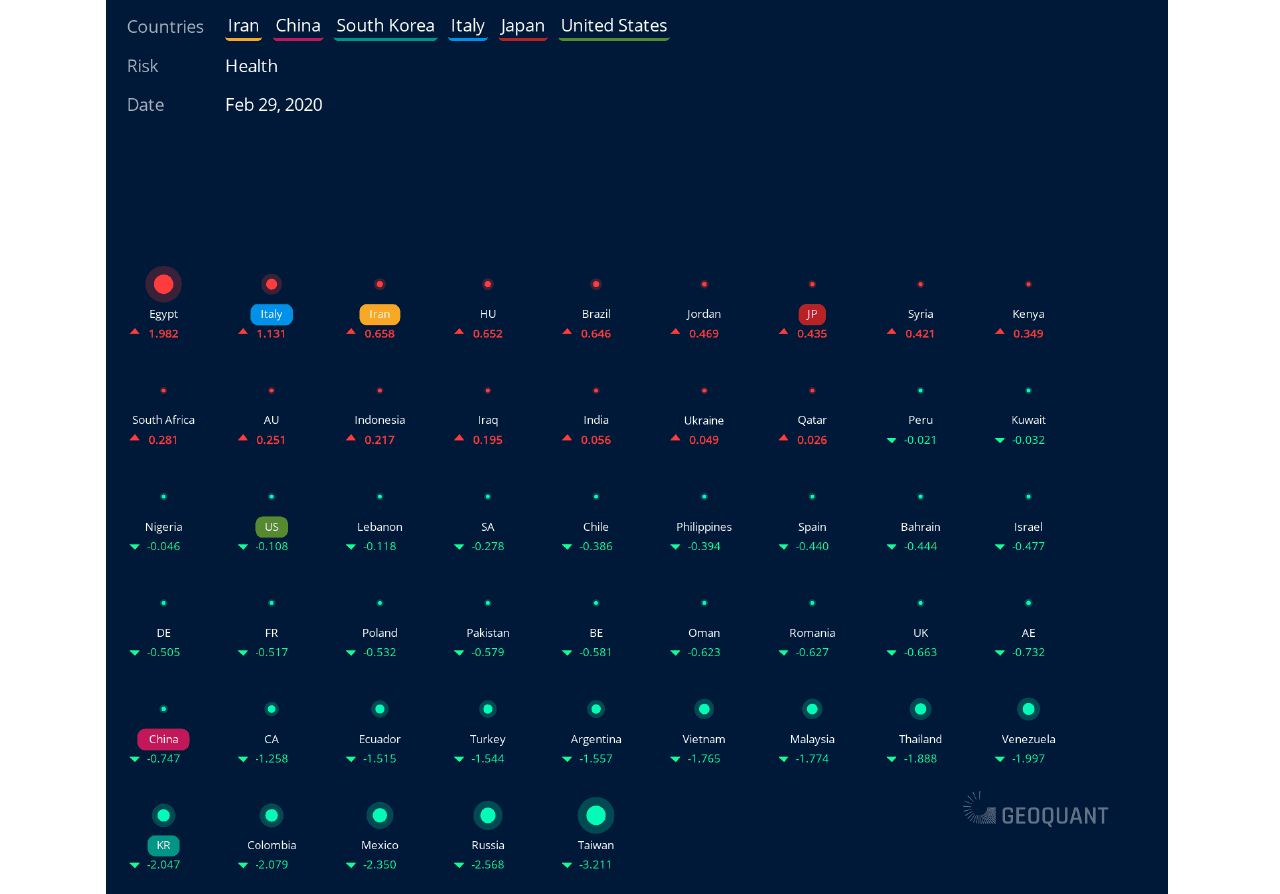Click the pink China color badge
Image resolution: width=1280 pixels, height=894 pixels.
click(163, 739)
